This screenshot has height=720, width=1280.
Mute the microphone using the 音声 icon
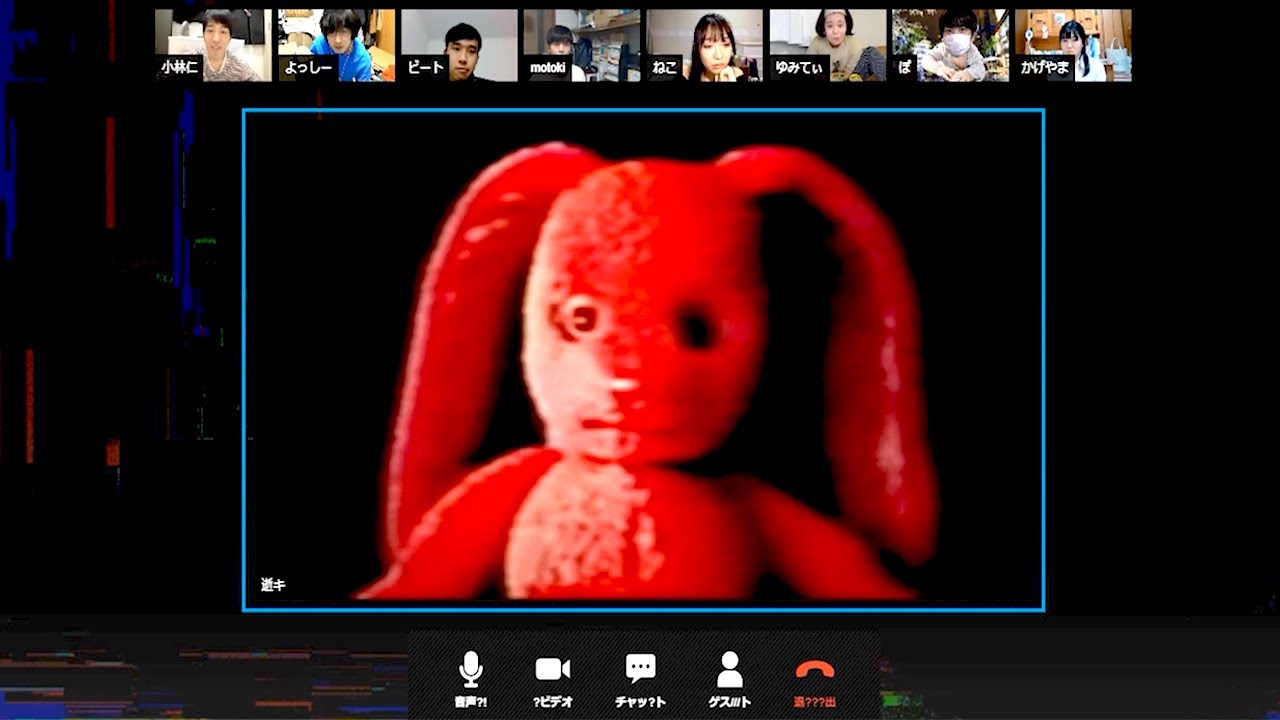pyautogui.click(x=470, y=669)
